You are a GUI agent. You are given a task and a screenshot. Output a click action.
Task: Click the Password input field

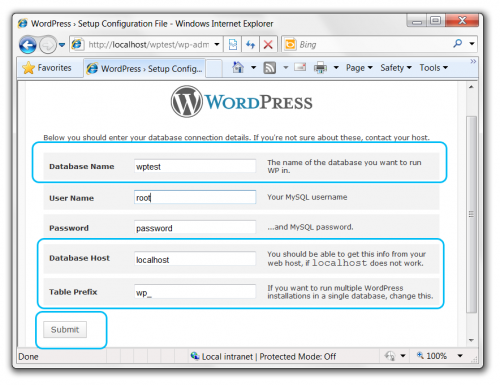pyautogui.click(x=195, y=228)
